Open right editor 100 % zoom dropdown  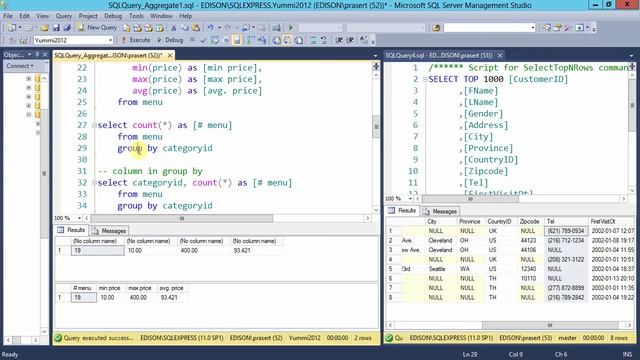pos(410,199)
